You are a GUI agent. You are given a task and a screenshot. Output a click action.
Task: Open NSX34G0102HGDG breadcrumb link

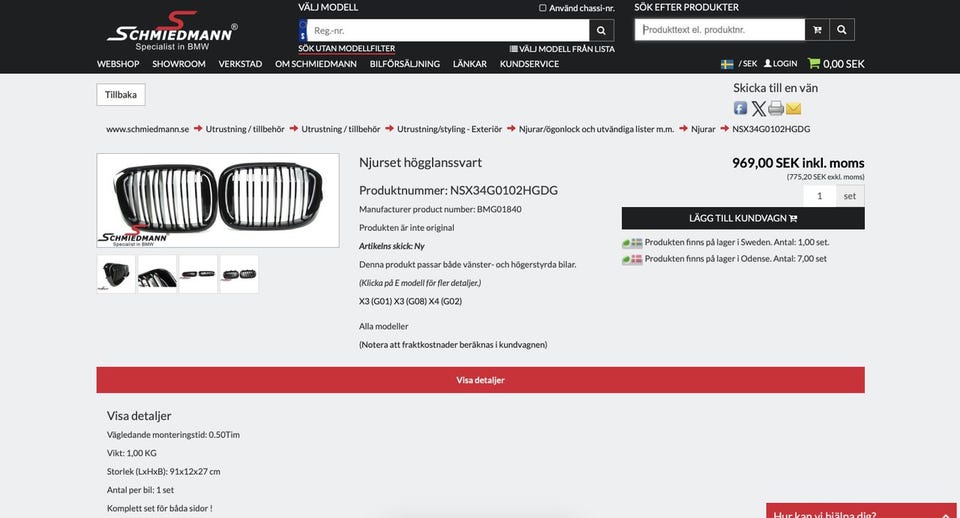[x=771, y=129]
